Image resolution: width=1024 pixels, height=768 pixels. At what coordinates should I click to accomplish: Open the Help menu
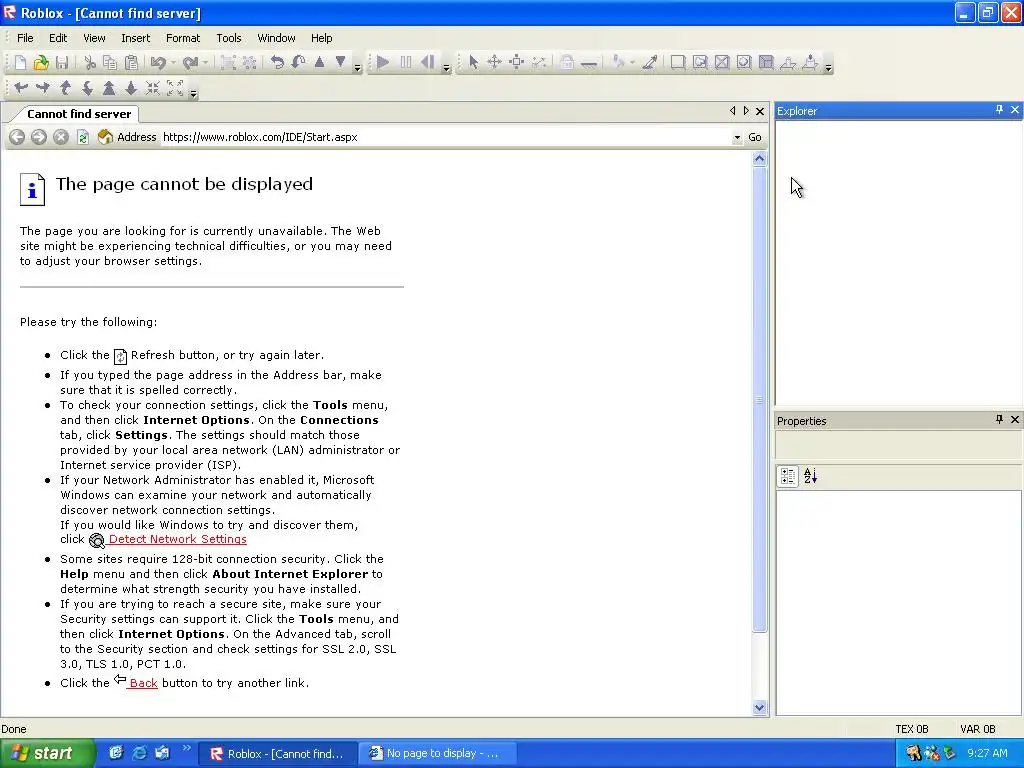tap(321, 38)
